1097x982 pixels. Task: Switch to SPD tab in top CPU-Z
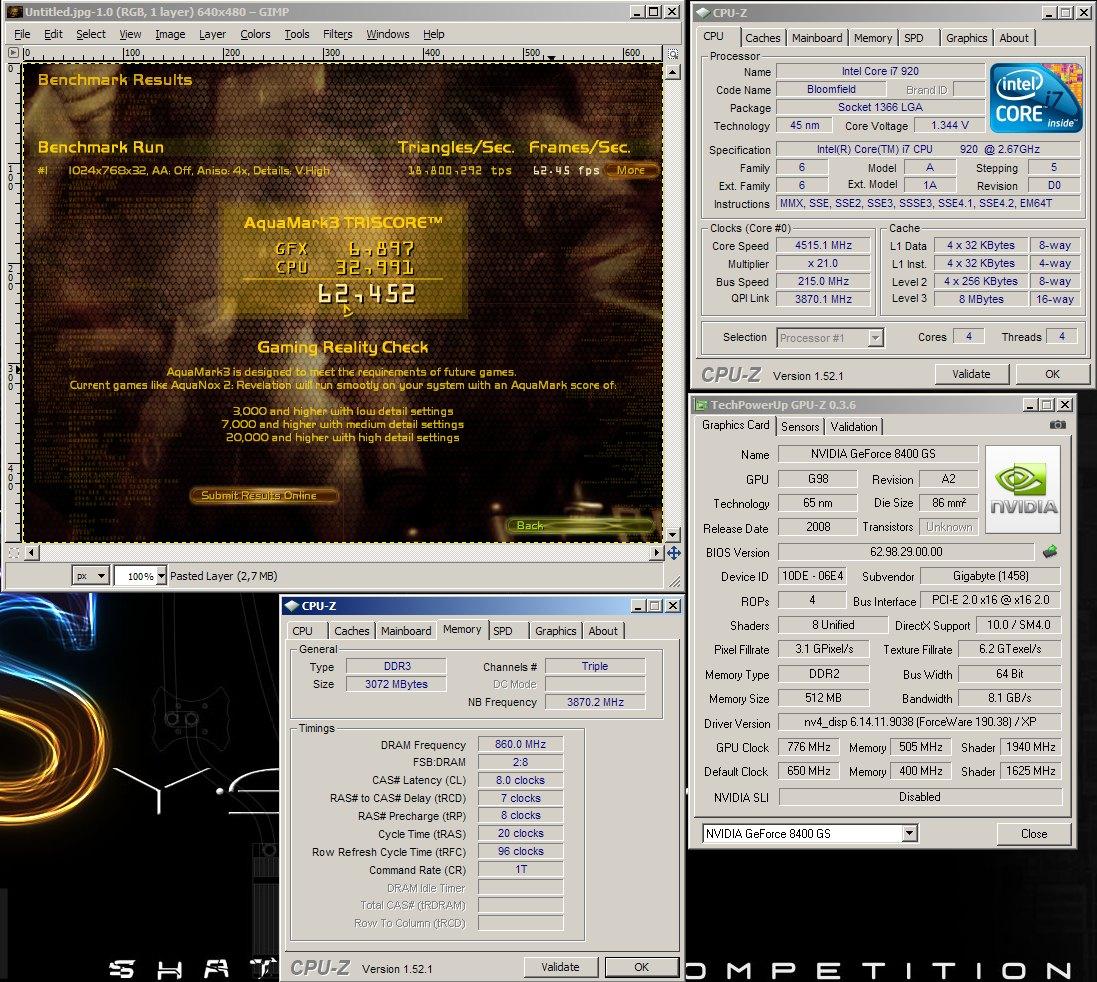coord(914,38)
